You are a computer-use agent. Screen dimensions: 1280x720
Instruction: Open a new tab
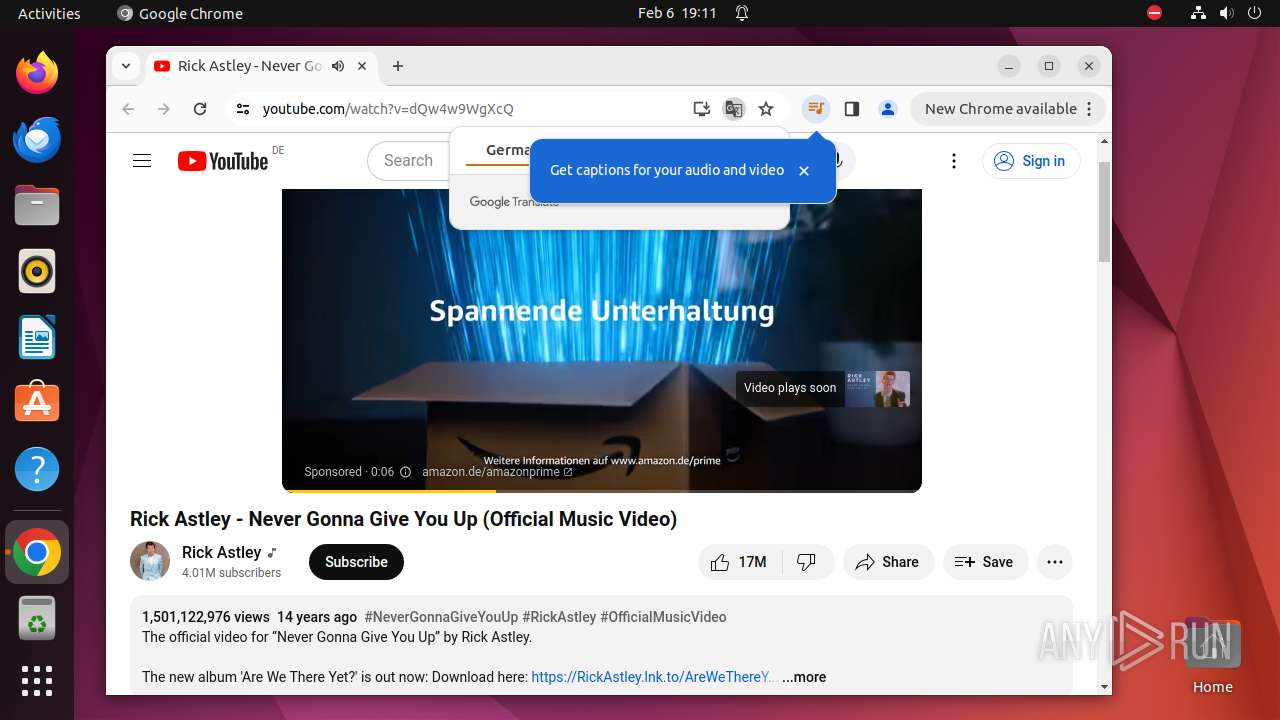[398, 66]
